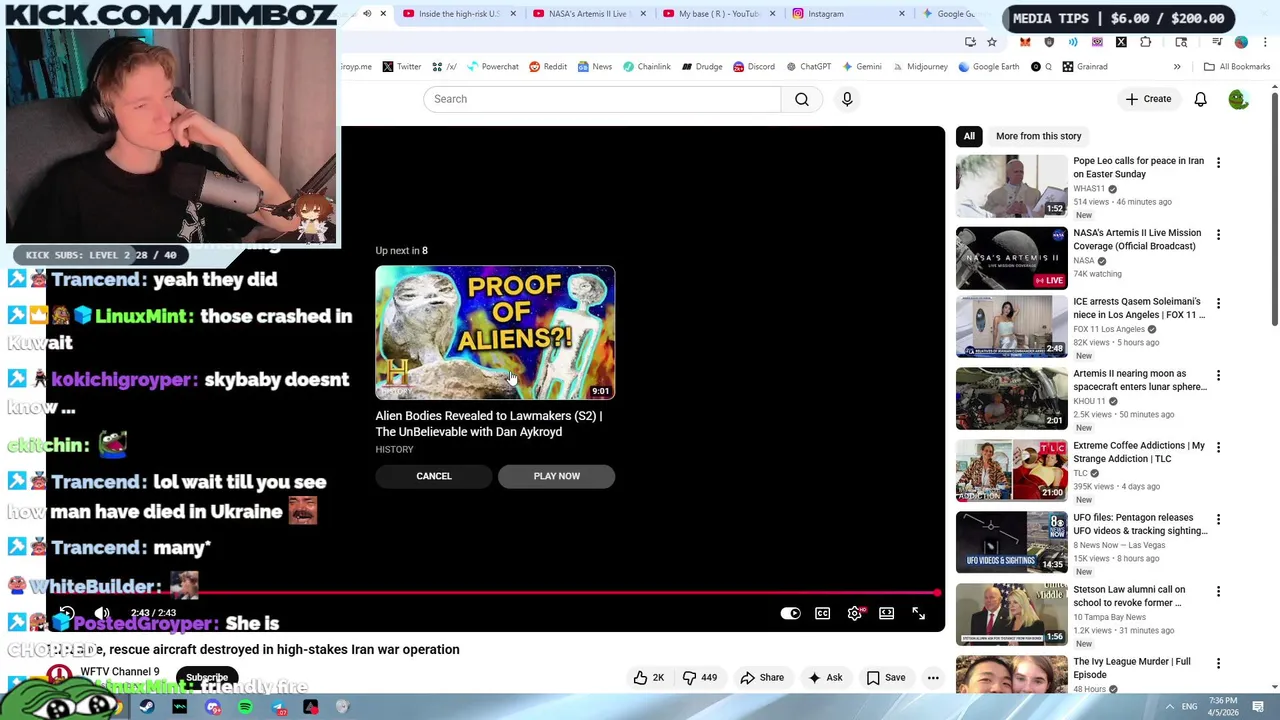Viewport: 1280px width, 720px height.
Task: Open the closed captions CC control
Action: coord(822,613)
